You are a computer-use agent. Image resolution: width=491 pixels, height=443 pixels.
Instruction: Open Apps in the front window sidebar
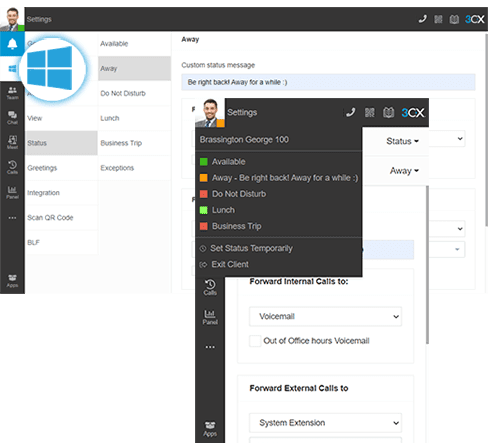(x=210, y=429)
